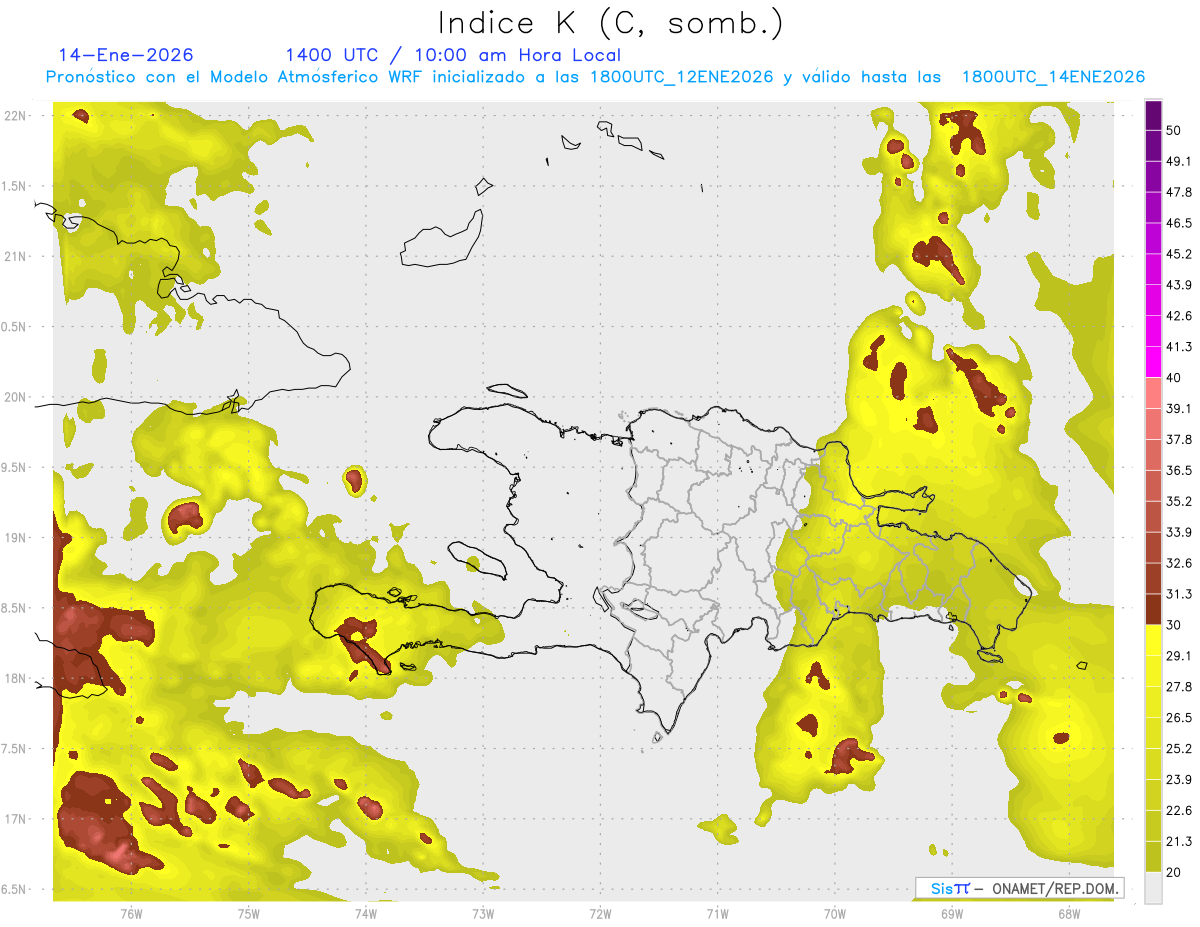Click the 22N latitude label
The image size is (1200, 927).
17,115
